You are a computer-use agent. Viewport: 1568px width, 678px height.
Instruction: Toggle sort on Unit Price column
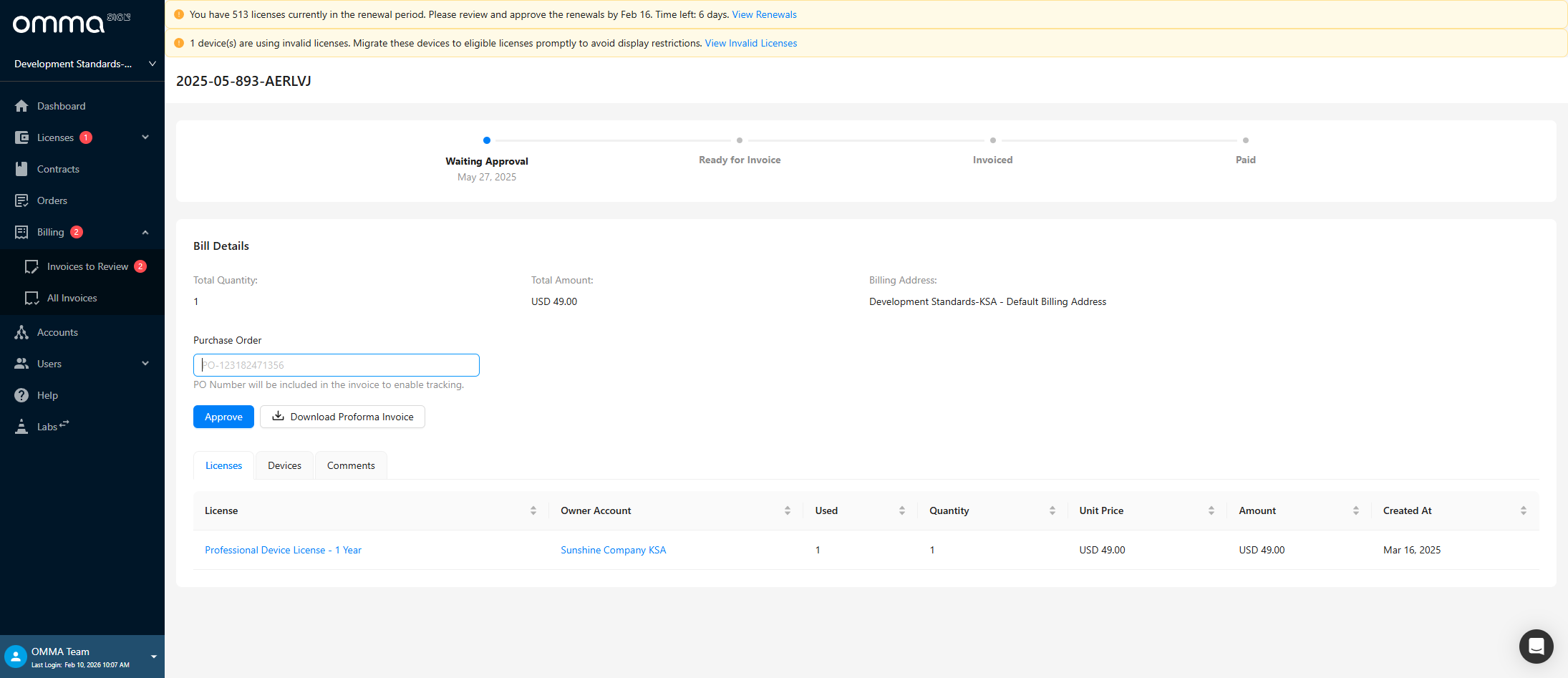(1211, 510)
